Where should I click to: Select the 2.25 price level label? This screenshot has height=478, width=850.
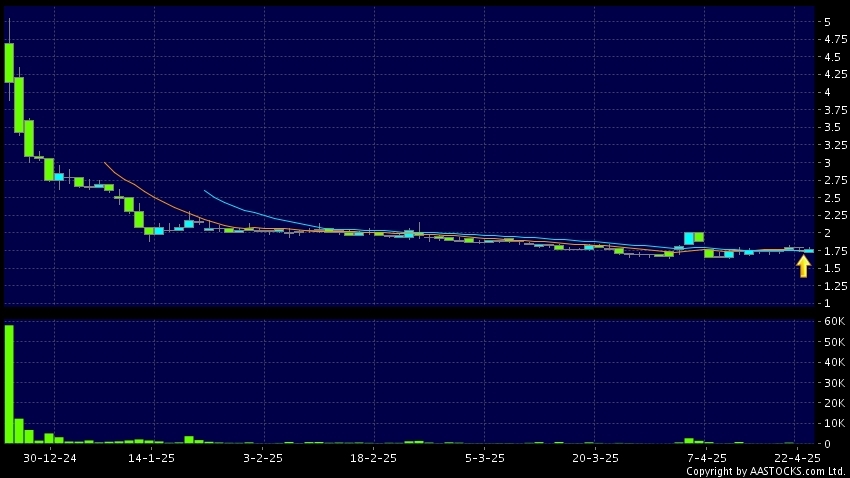pyautogui.click(x=835, y=216)
